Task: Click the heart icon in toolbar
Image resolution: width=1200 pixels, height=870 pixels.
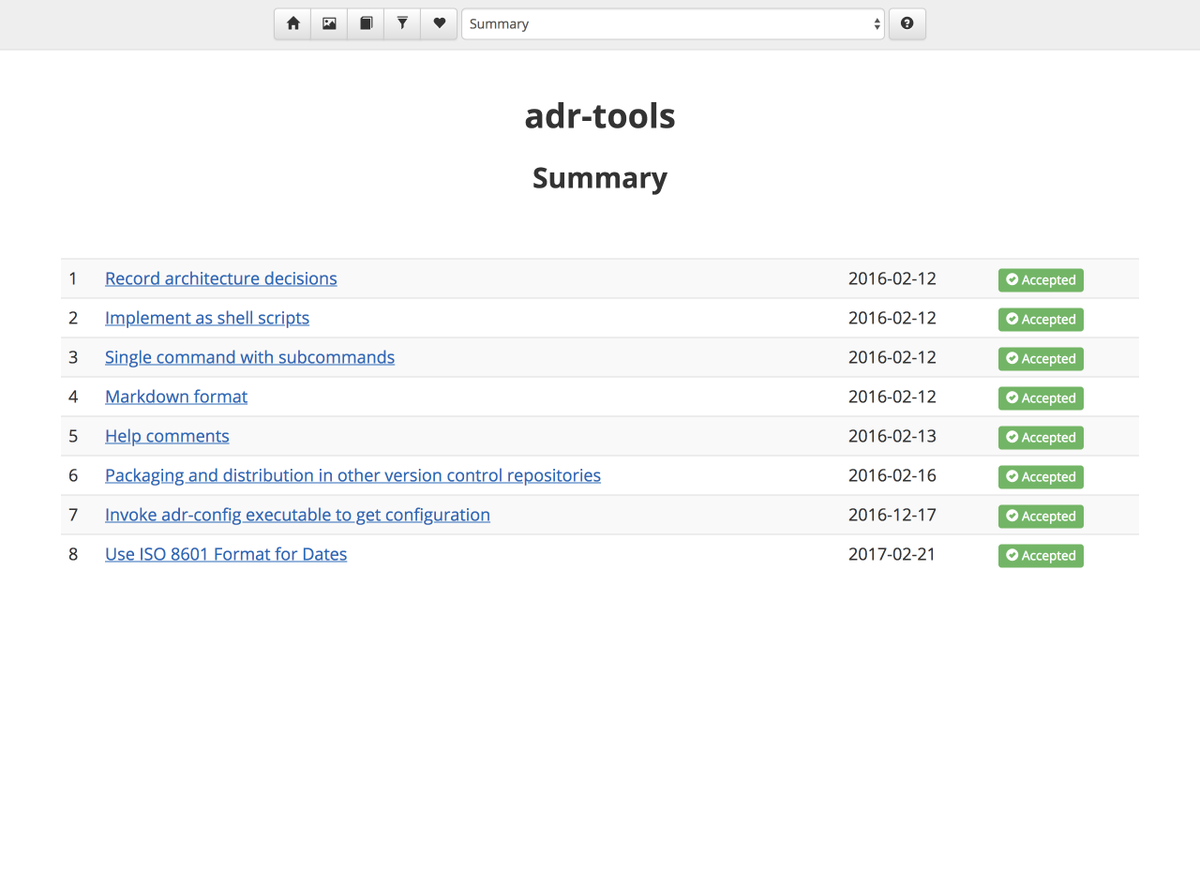Action: point(439,23)
